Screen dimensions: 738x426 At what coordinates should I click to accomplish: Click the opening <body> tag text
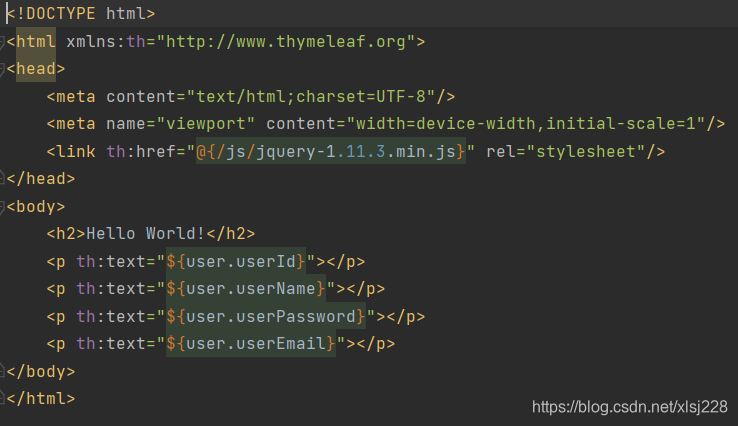click(x=36, y=207)
